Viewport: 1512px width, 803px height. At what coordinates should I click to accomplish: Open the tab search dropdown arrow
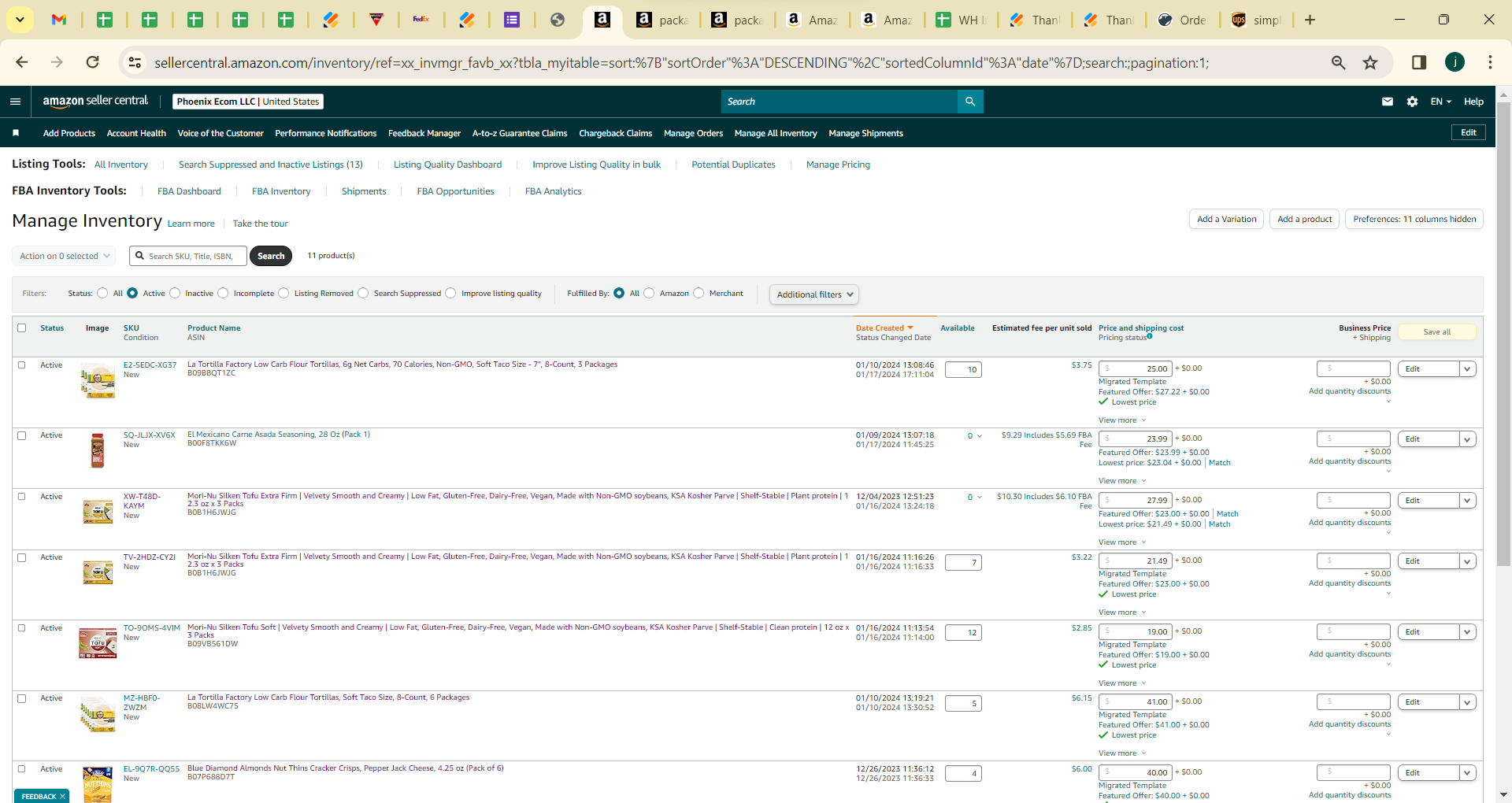pyautogui.click(x=20, y=20)
